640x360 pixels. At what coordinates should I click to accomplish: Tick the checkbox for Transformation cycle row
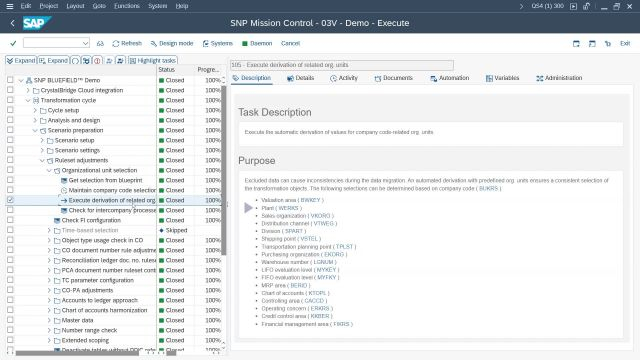pyautogui.click(x=10, y=100)
